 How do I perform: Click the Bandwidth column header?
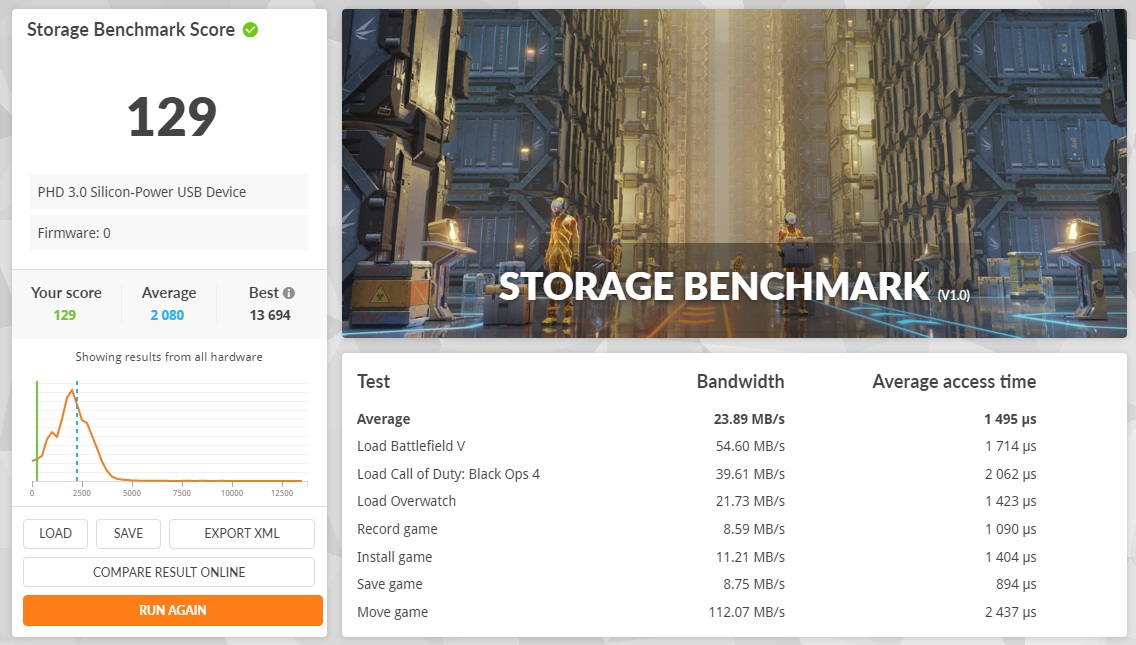coord(740,382)
